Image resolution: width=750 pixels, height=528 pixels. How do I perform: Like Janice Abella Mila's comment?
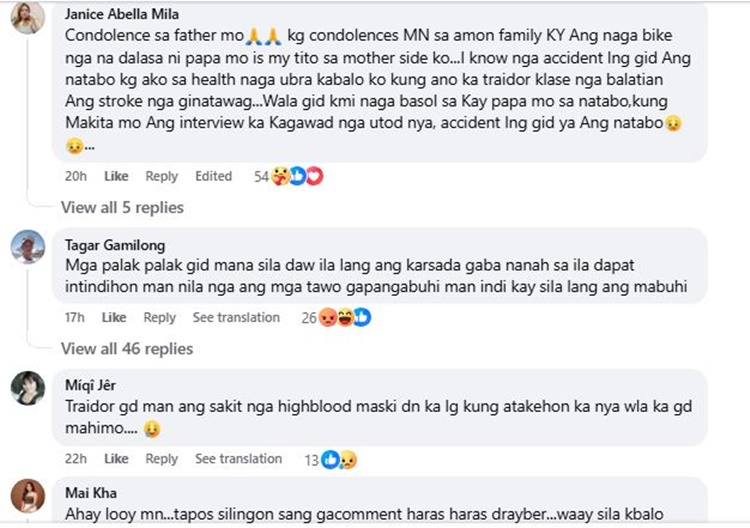click(x=116, y=176)
